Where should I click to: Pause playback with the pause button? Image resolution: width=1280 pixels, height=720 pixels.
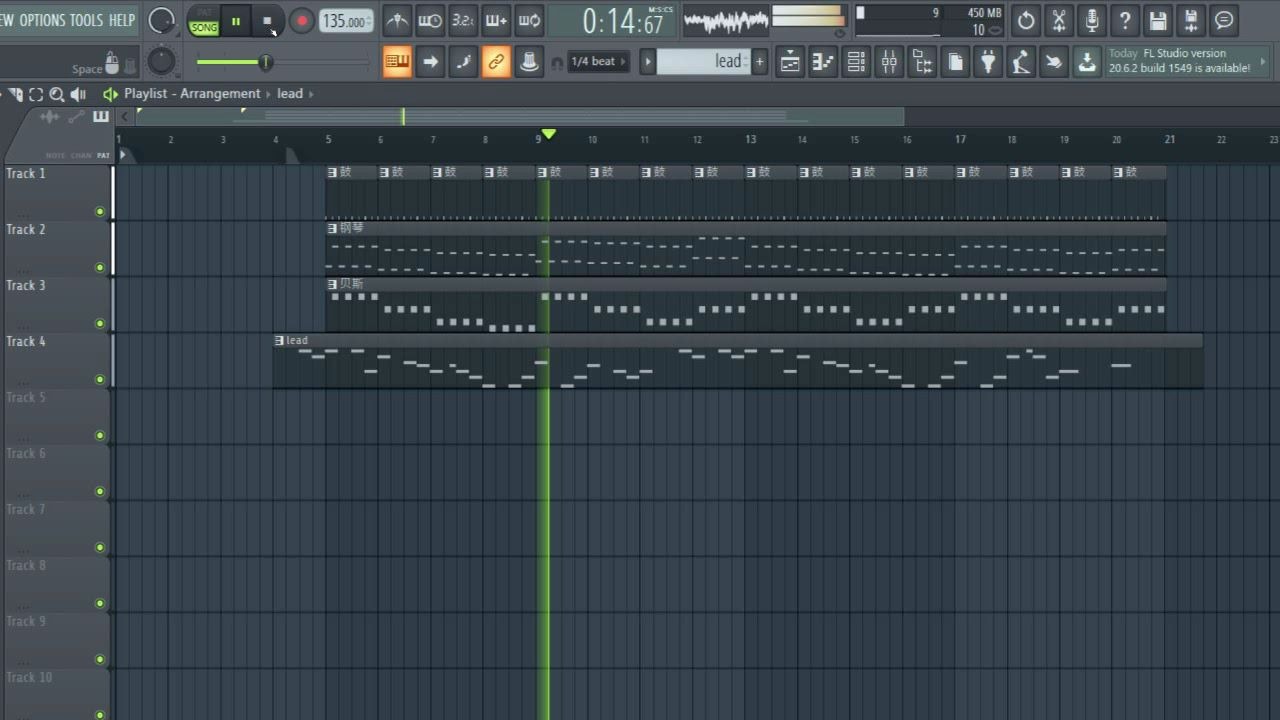pos(236,20)
